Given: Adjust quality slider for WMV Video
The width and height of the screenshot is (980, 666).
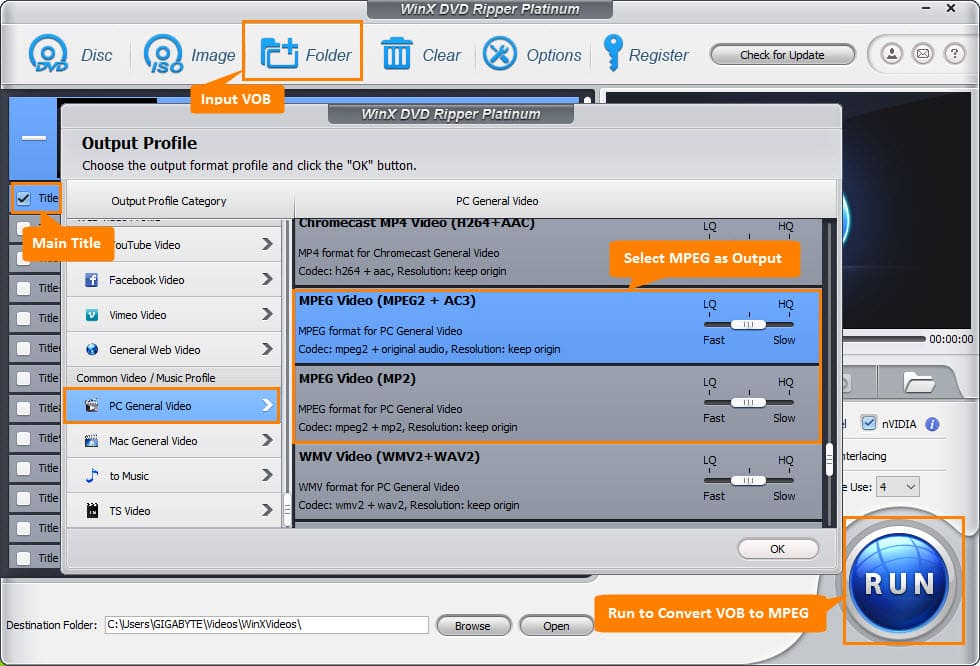Looking at the screenshot, I should click(748, 480).
